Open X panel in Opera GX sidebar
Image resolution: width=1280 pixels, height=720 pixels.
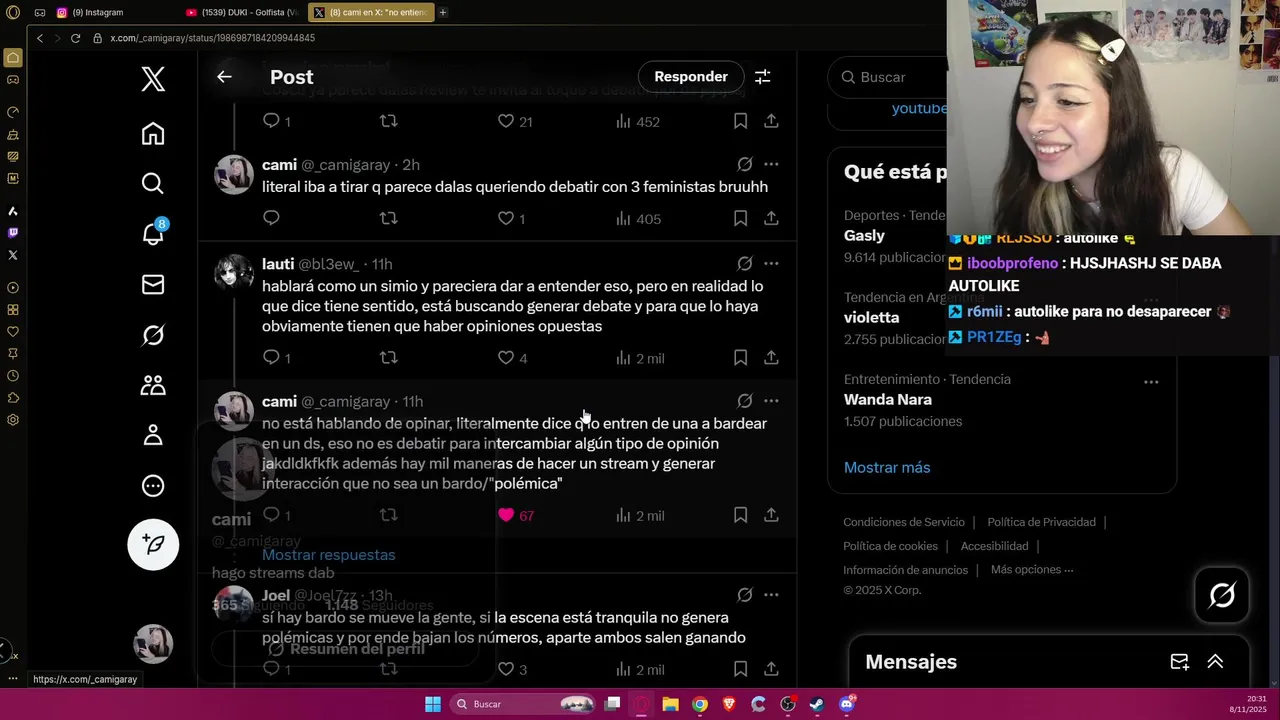12,255
